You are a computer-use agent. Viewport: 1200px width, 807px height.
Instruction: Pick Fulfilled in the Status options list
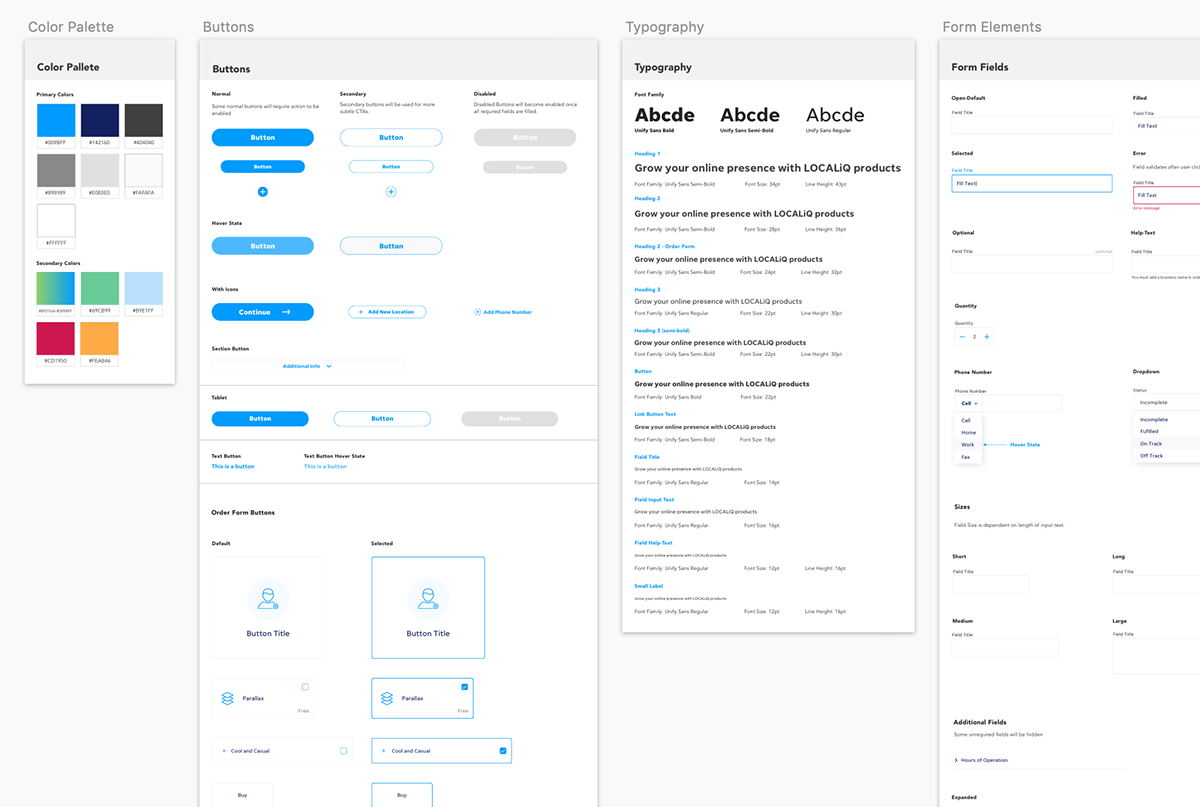pyautogui.click(x=1166, y=432)
